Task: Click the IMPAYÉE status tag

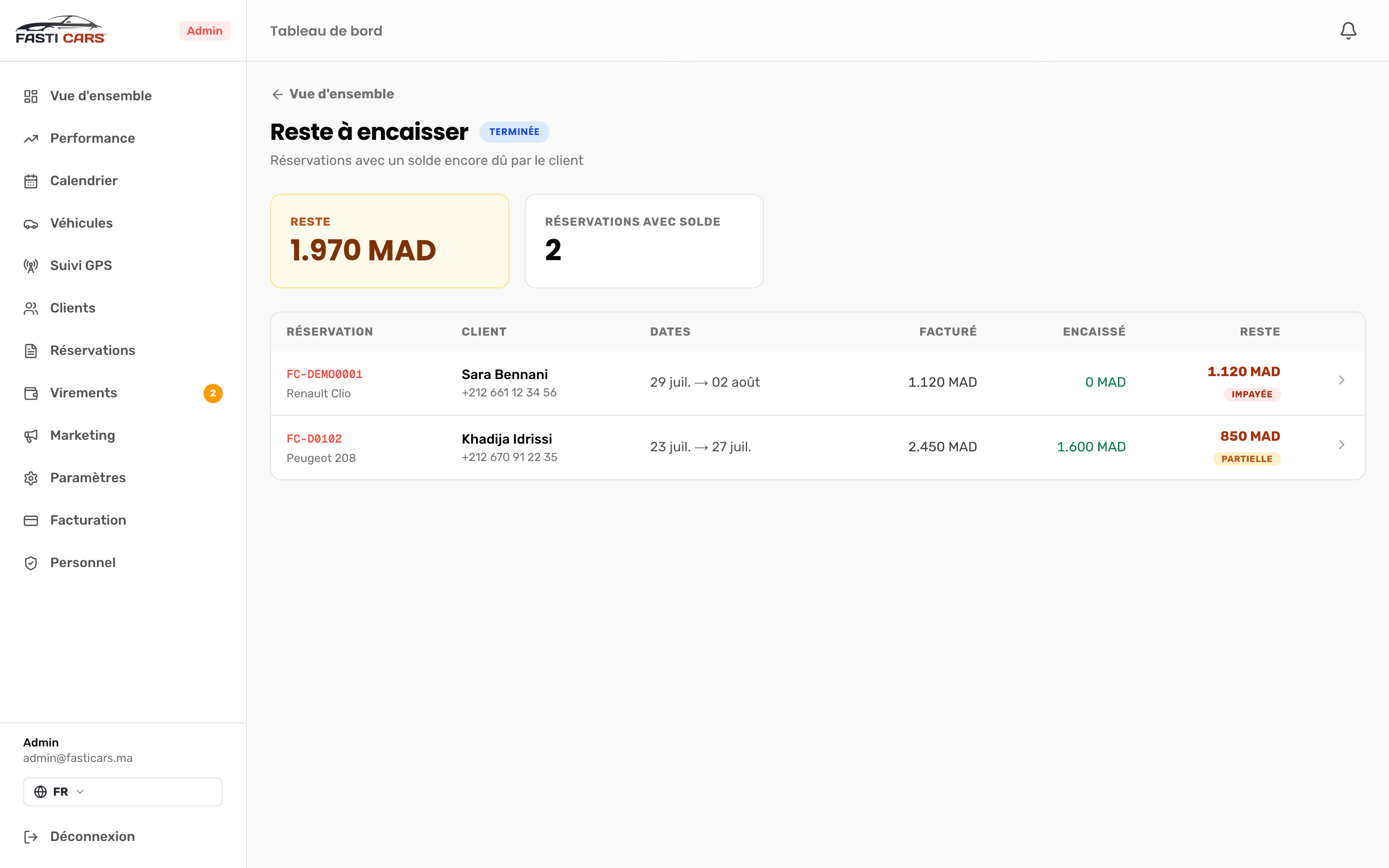Action: pyautogui.click(x=1252, y=394)
